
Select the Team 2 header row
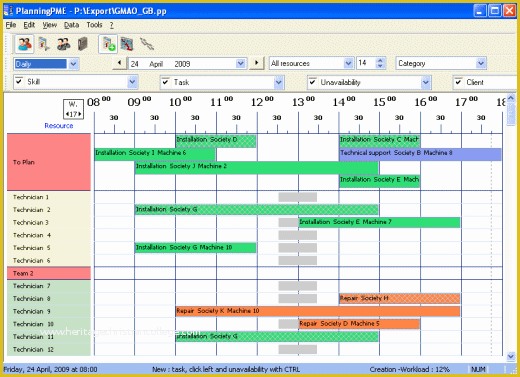(49, 273)
